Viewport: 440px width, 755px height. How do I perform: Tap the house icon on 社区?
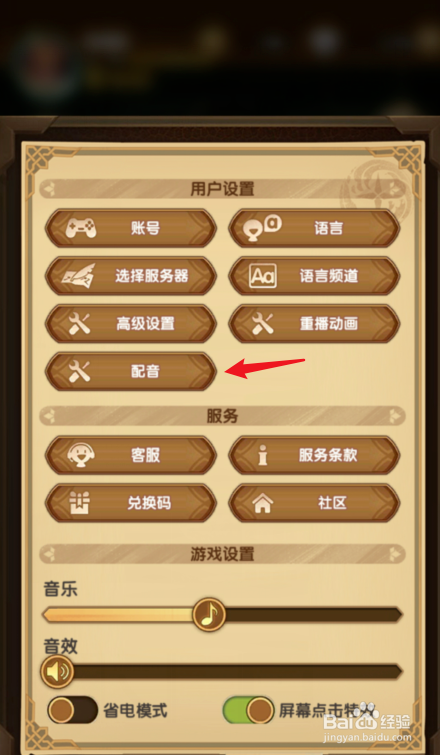pyautogui.click(x=263, y=503)
